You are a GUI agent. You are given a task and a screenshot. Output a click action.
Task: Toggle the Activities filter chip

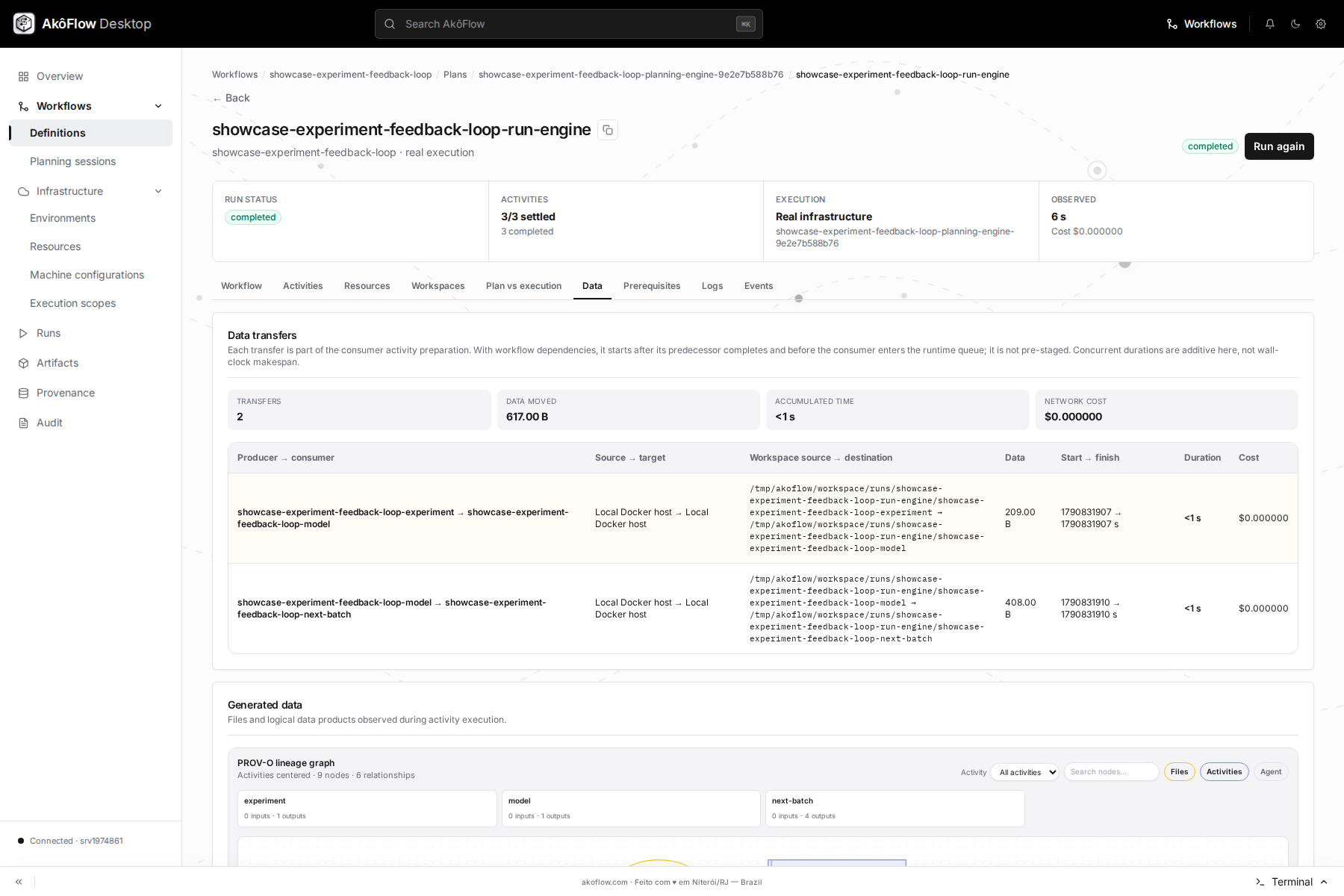1225,772
